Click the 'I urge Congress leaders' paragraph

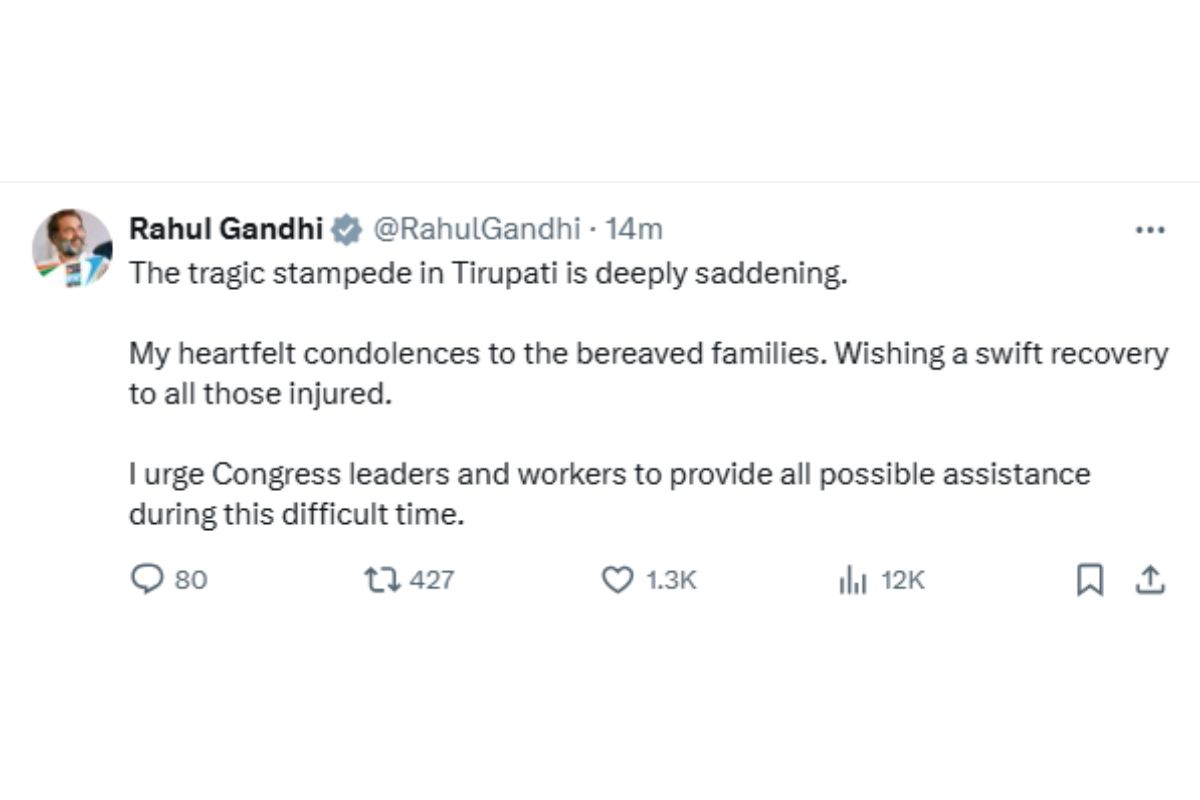(x=609, y=474)
